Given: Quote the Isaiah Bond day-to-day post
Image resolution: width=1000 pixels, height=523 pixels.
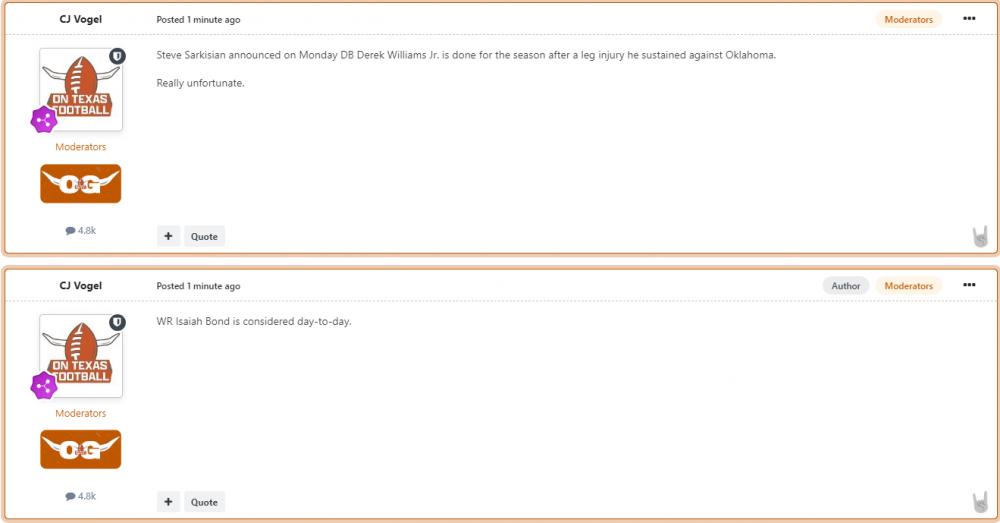Looking at the screenshot, I should (204, 502).
